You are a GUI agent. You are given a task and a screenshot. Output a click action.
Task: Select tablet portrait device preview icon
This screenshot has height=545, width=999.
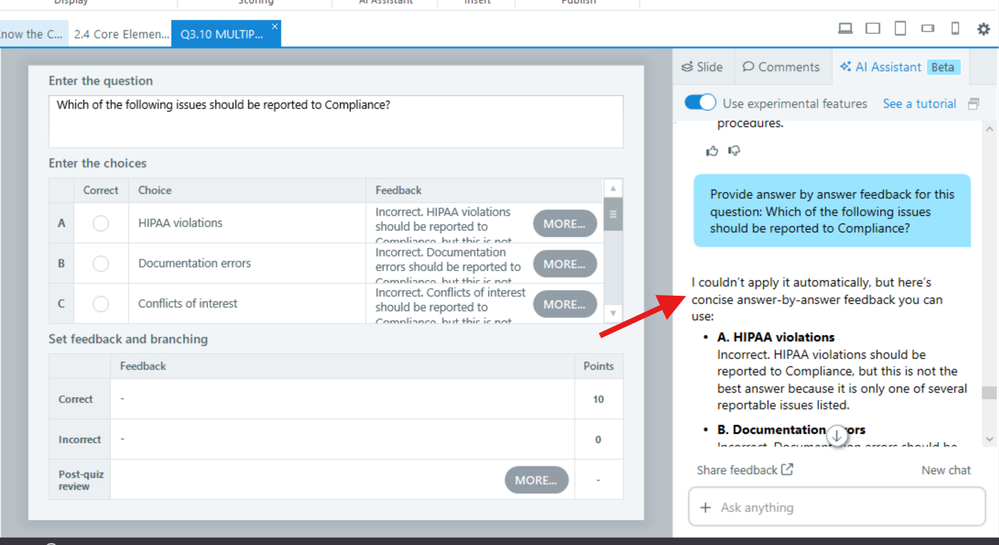[900, 29]
